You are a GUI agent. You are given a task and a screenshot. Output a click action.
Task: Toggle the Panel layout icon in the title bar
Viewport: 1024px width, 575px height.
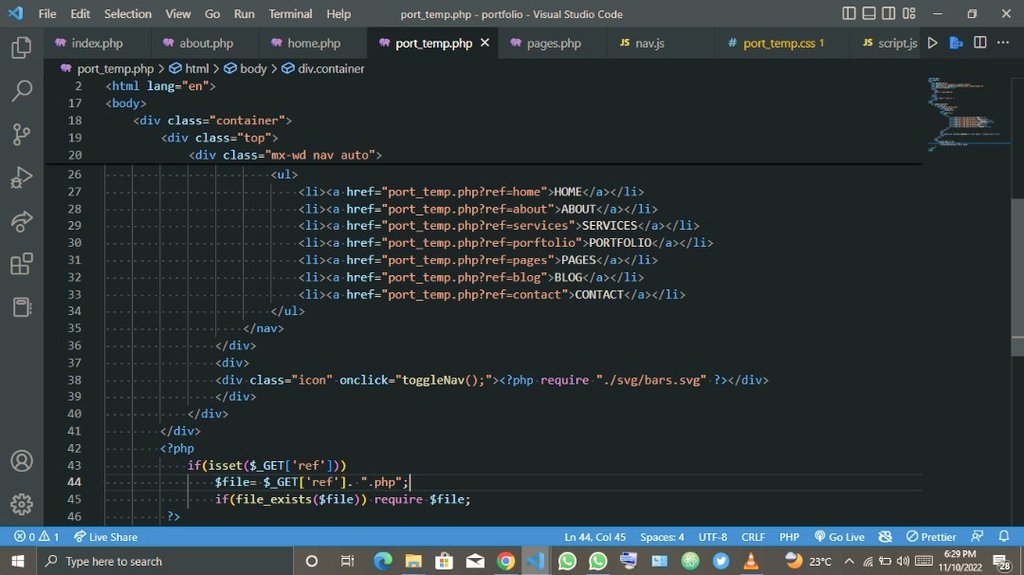pyautogui.click(x=869, y=13)
